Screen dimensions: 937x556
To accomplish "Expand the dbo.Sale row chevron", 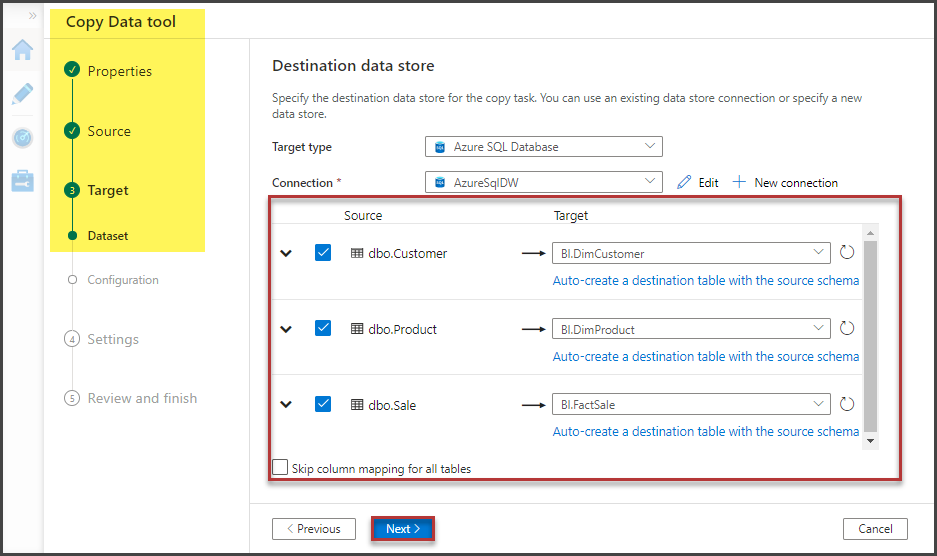I will [x=286, y=405].
